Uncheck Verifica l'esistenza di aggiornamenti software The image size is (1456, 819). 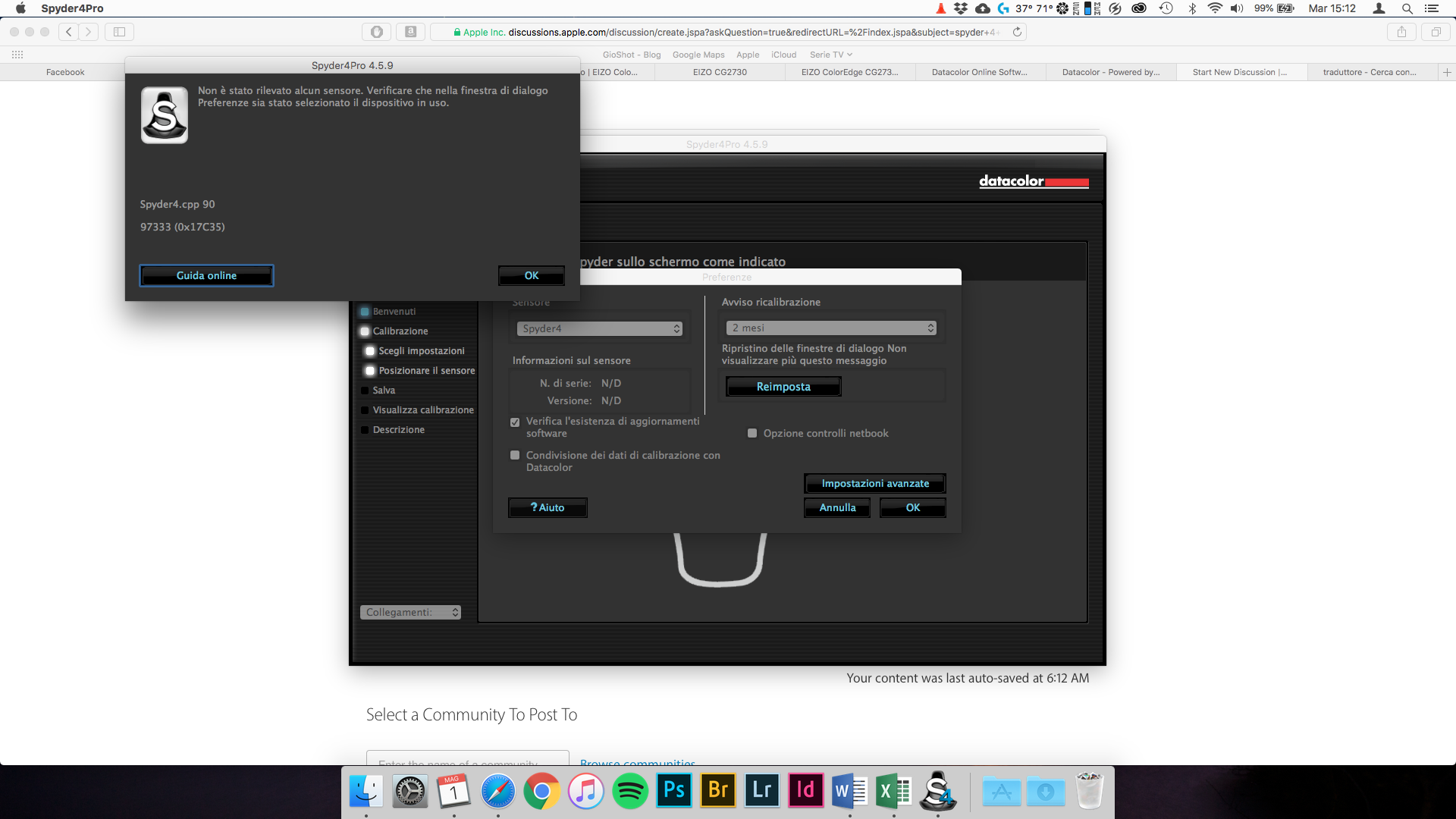515,422
